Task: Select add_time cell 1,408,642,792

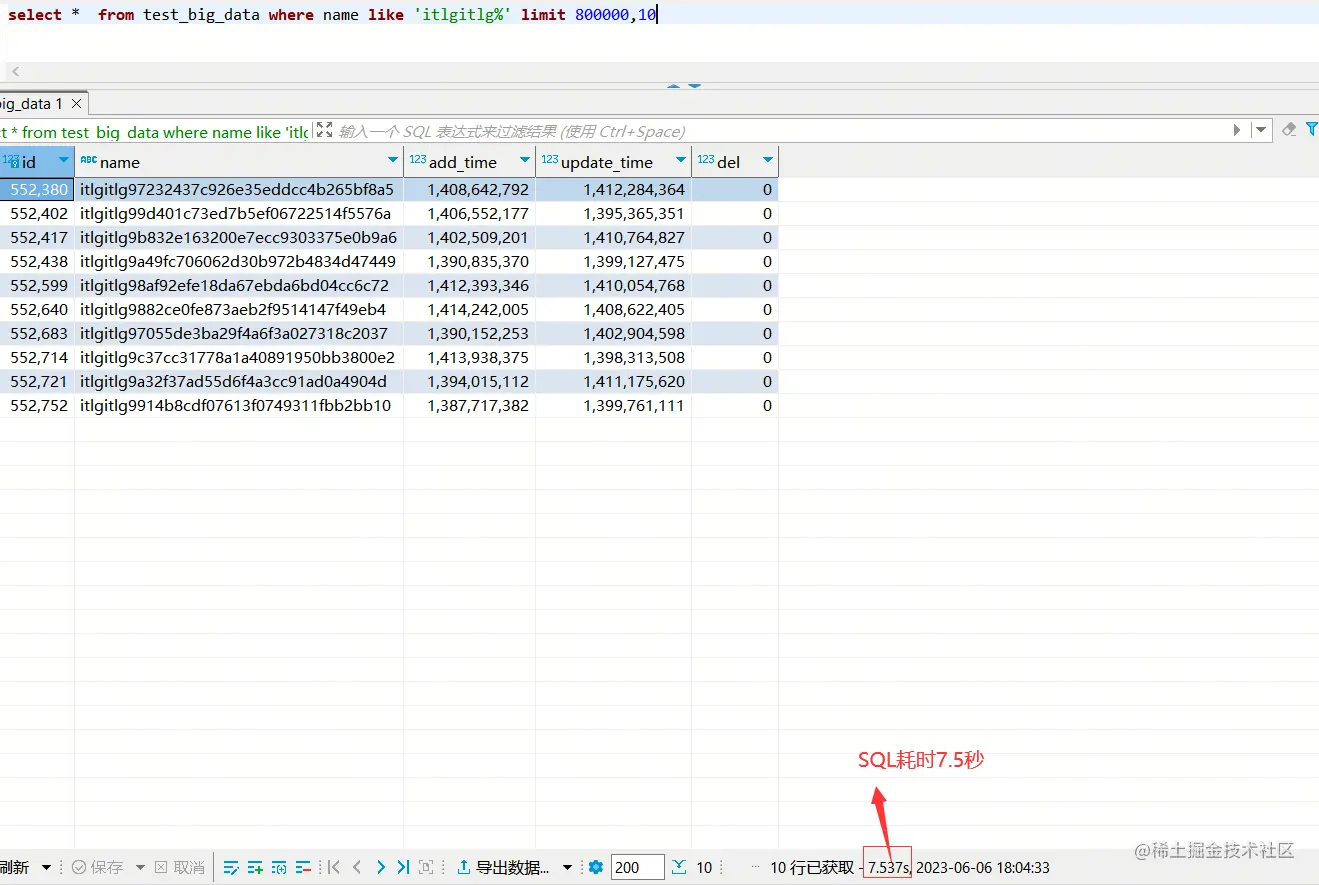Action: pos(469,189)
